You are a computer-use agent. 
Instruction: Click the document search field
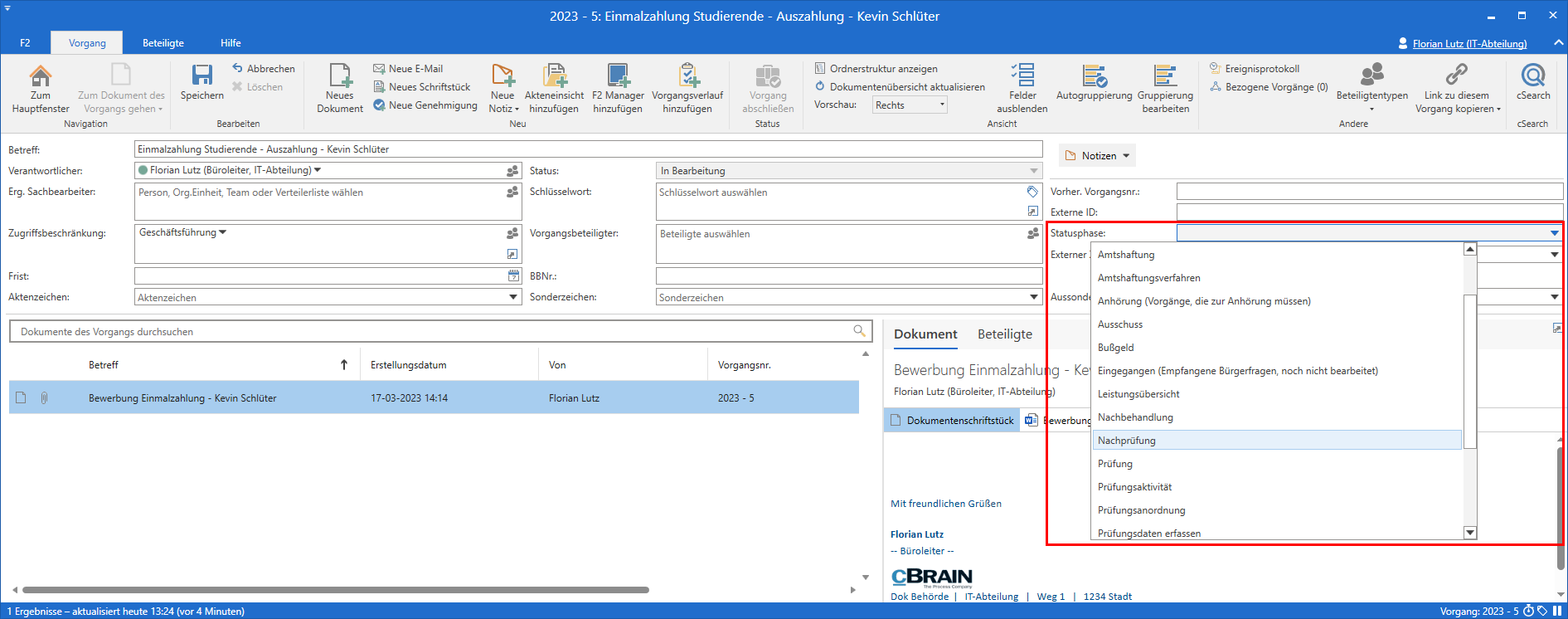click(x=431, y=332)
